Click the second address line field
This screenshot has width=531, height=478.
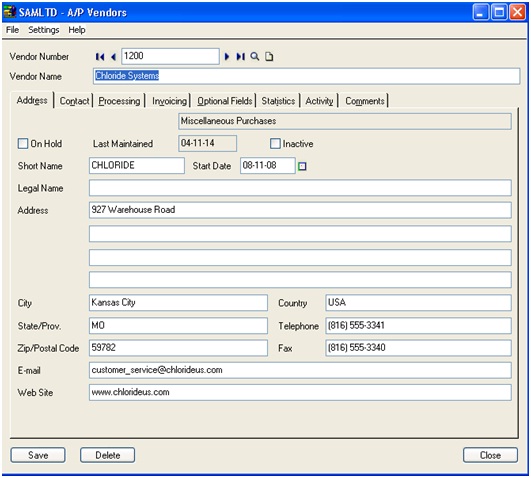click(x=300, y=234)
